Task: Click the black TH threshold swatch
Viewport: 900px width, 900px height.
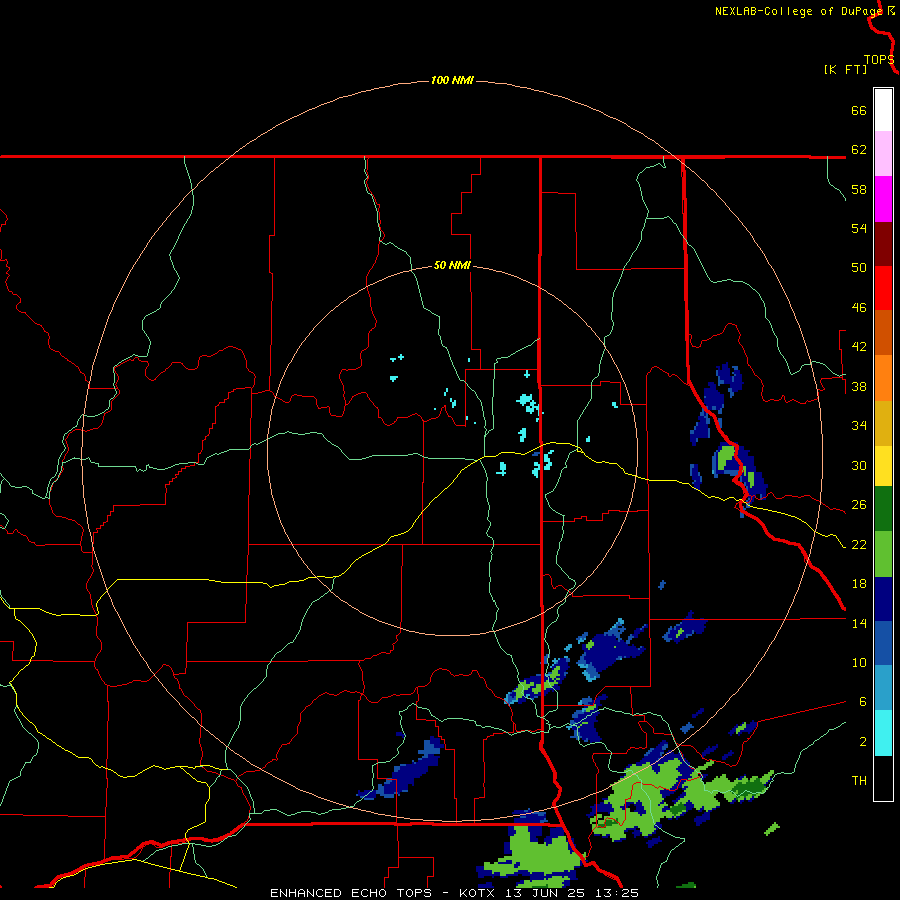Action: point(883,778)
